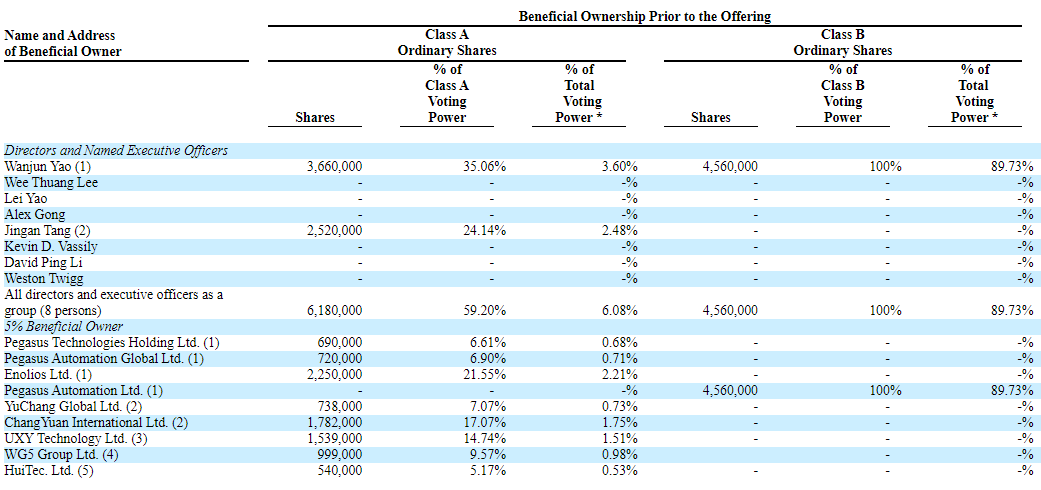The width and height of the screenshot is (1041, 490).
Task: Click the '3.60%' total voting power value
Action: click(x=619, y=167)
